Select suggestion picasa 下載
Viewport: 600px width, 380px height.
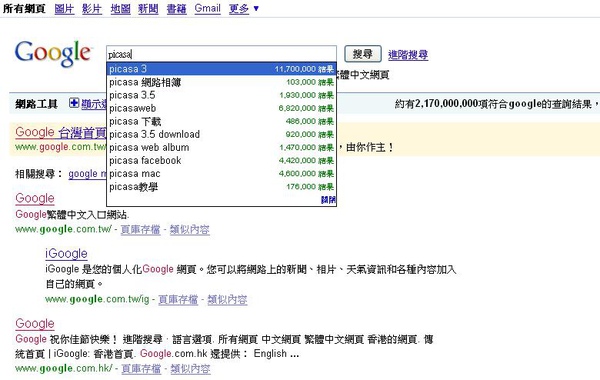[x=221, y=121]
